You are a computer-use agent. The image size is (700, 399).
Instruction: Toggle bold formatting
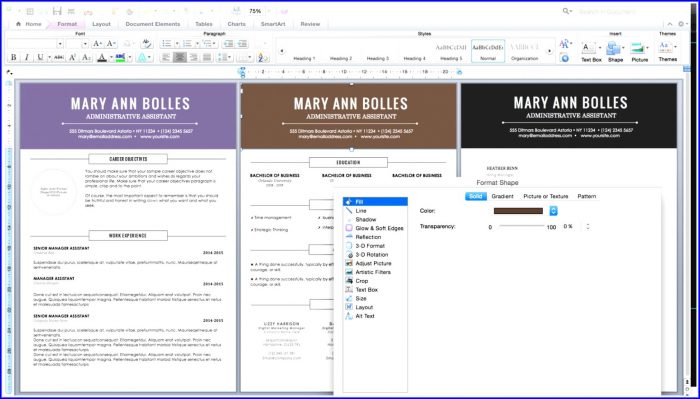point(13,57)
